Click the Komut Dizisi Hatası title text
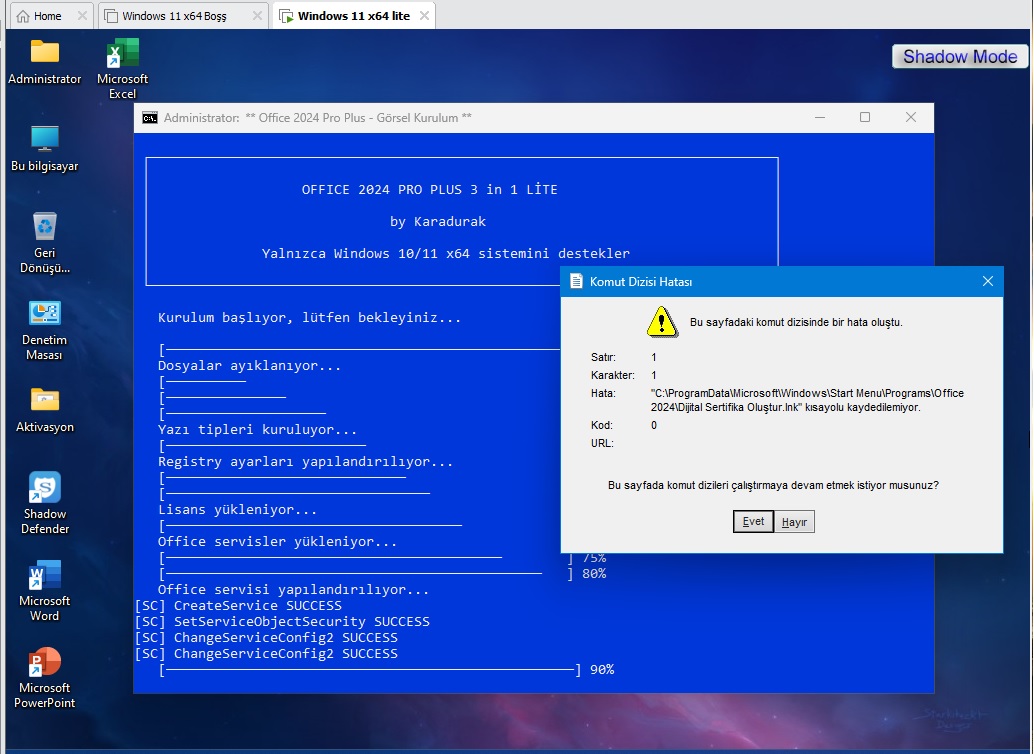This screenshot has height=754, width=1034. click(x=641, y=282)
